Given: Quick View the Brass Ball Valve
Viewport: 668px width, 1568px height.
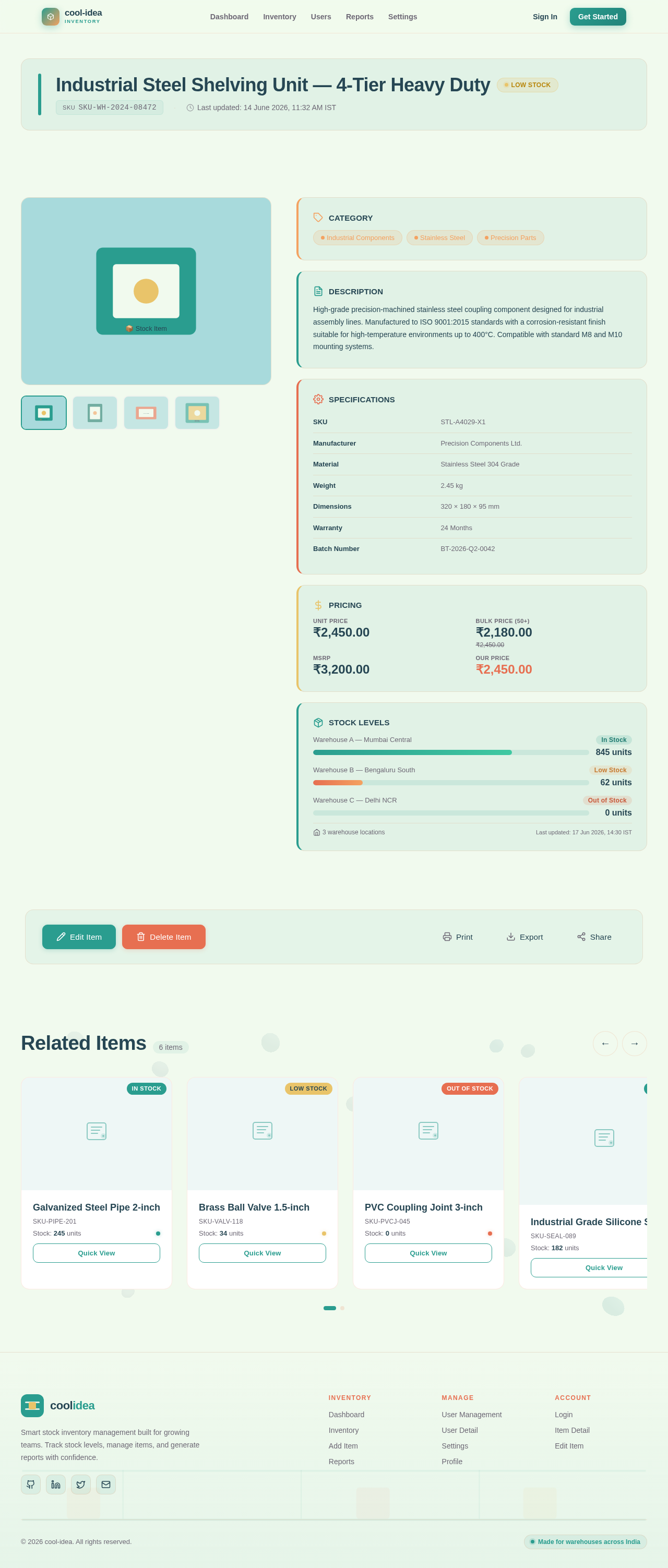Looking at the screenshot, I should tap(263, 1253).
